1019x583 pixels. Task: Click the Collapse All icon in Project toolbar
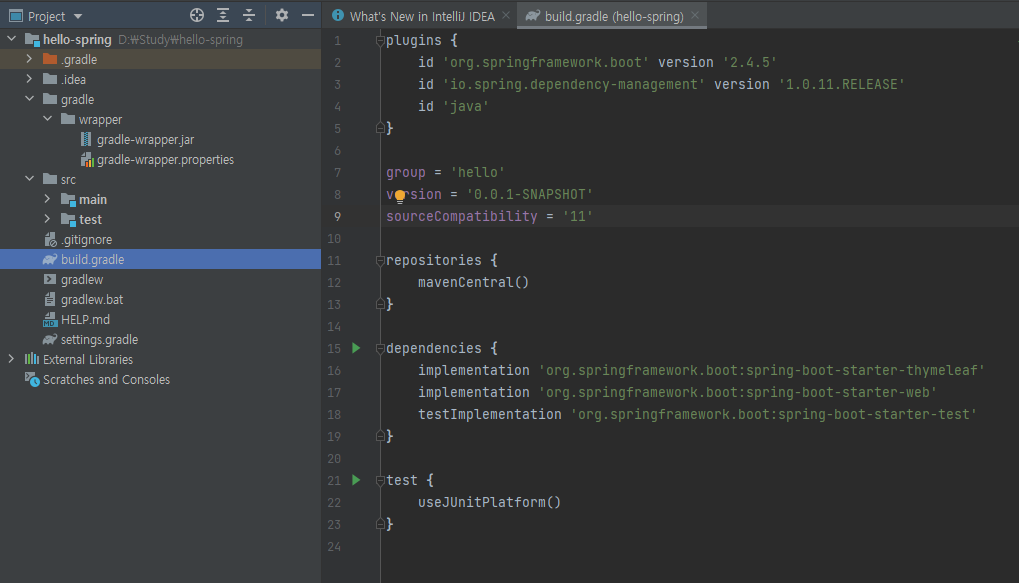pos(249,16)
